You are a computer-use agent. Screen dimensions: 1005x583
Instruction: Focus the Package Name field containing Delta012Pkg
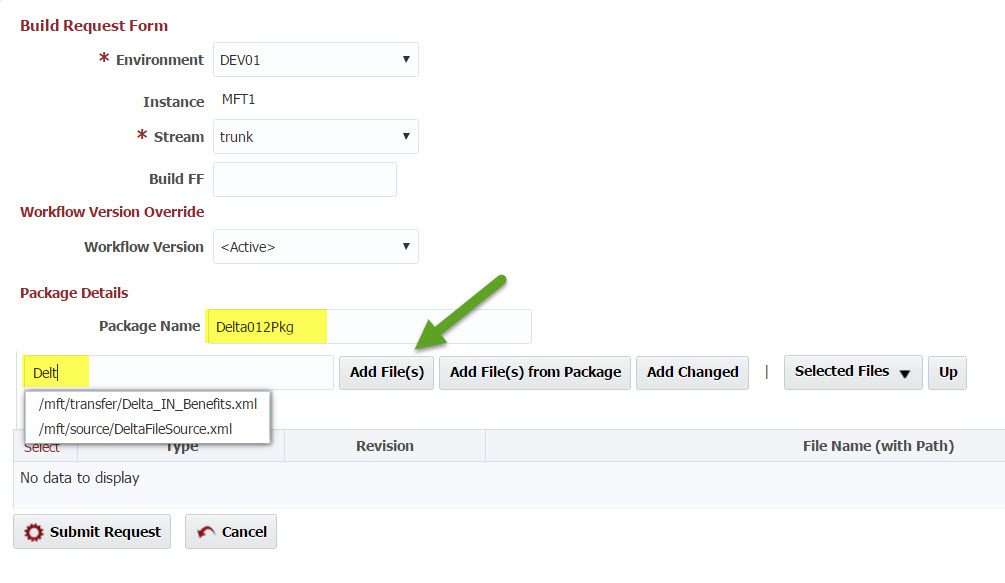pyautogui.click(x=369, y=327)
